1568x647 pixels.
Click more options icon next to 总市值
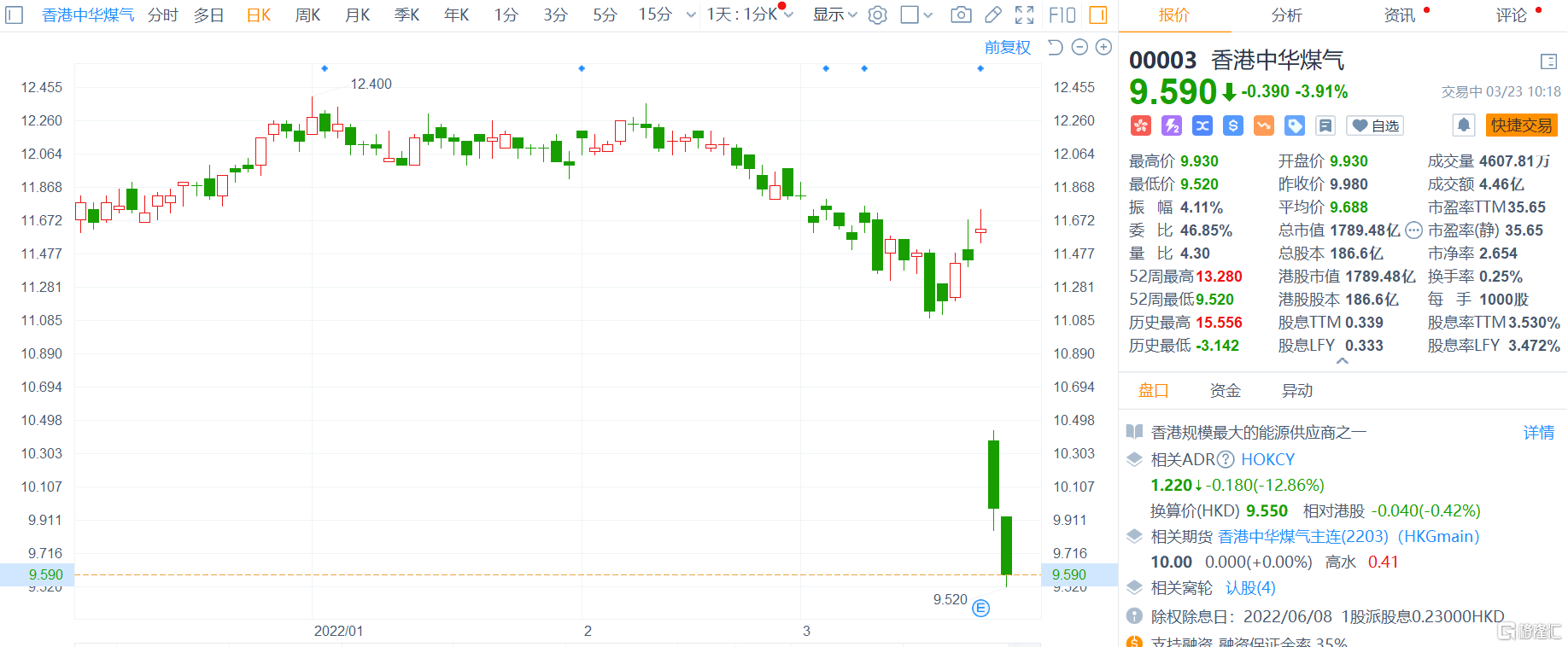[1413, 230]
